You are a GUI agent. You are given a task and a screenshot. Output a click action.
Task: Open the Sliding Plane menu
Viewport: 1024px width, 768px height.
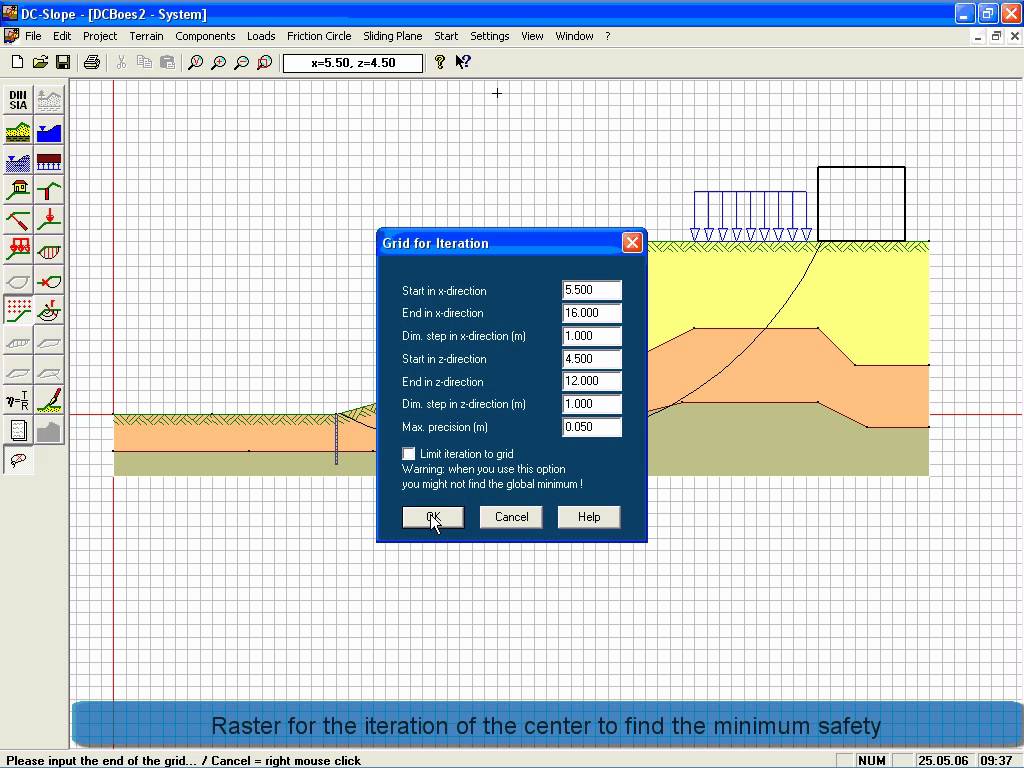392,36
